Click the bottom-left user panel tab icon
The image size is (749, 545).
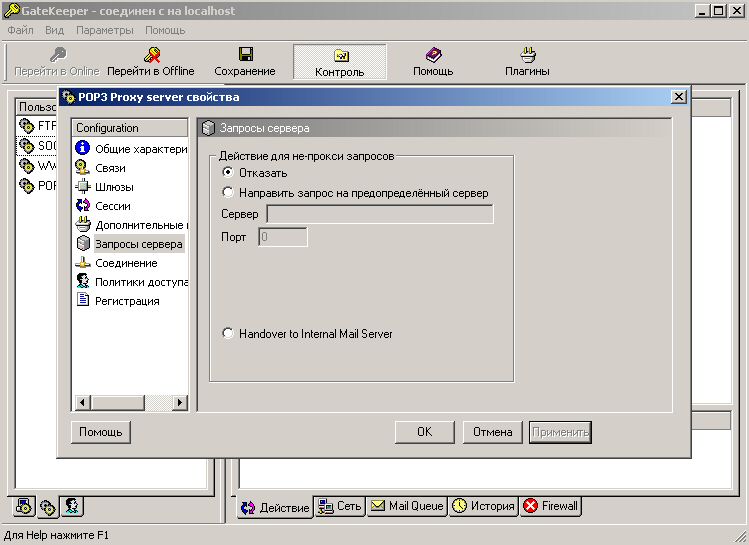[x=72, y=506]
